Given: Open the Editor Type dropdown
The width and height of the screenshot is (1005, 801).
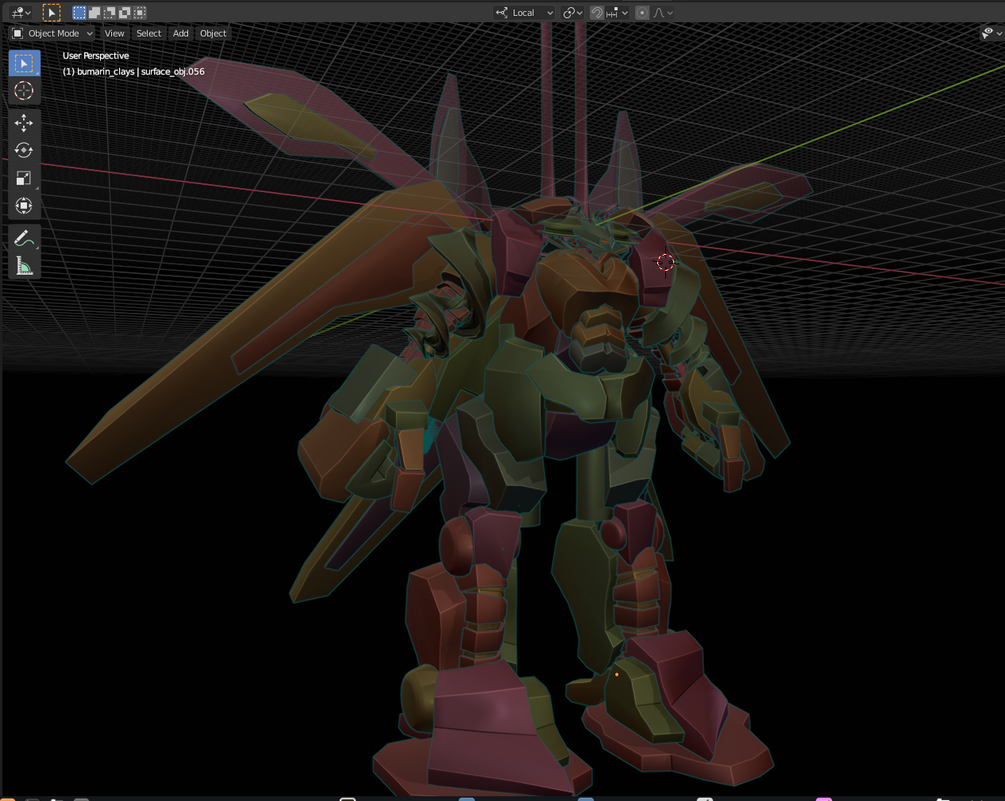Looking at the screenshot, I should click(x=21, y=12).
